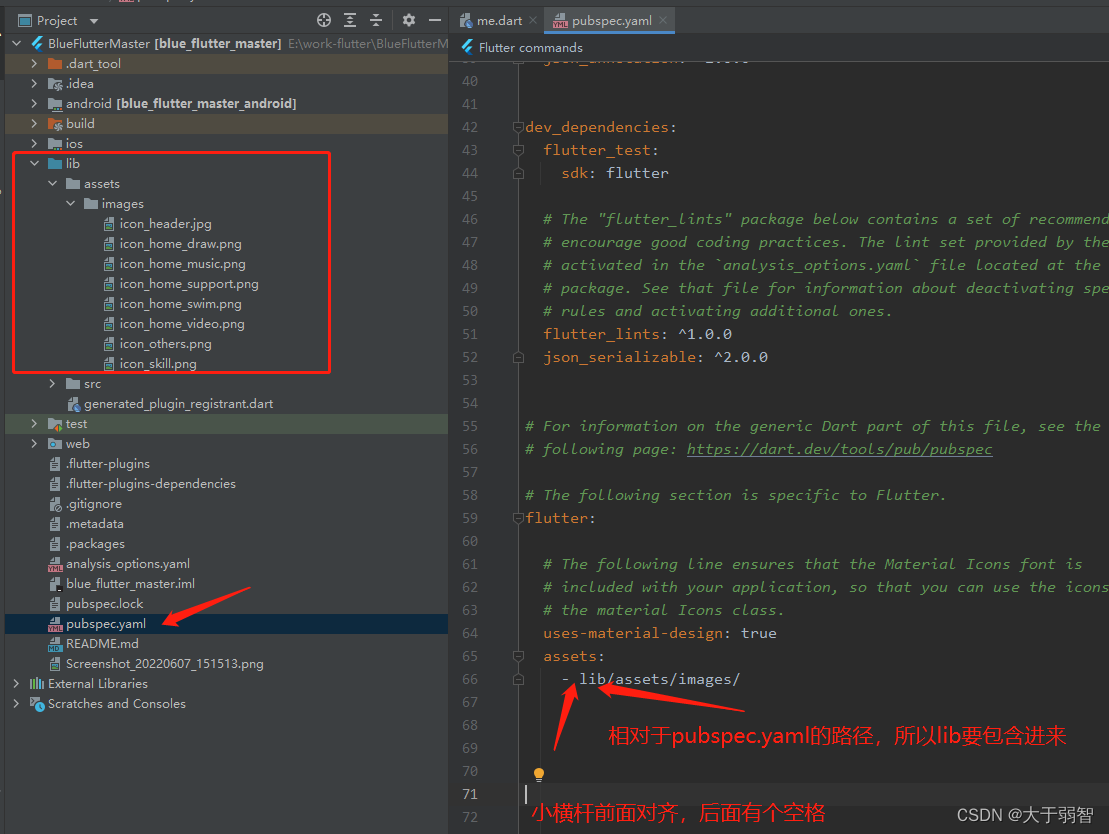Place cursor on line 71
This screenshot has height=834, width=1109.
778,794
